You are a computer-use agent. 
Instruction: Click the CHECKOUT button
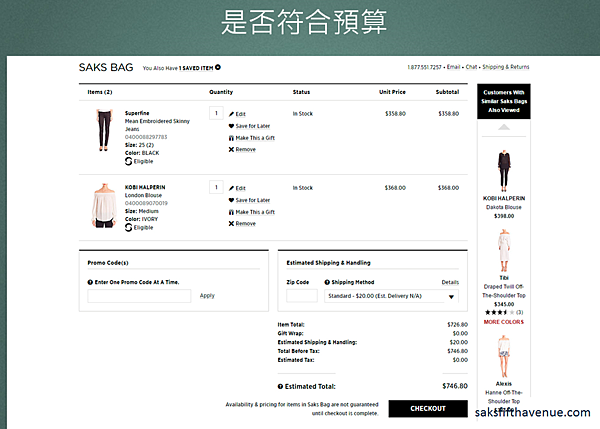[428, 409]
